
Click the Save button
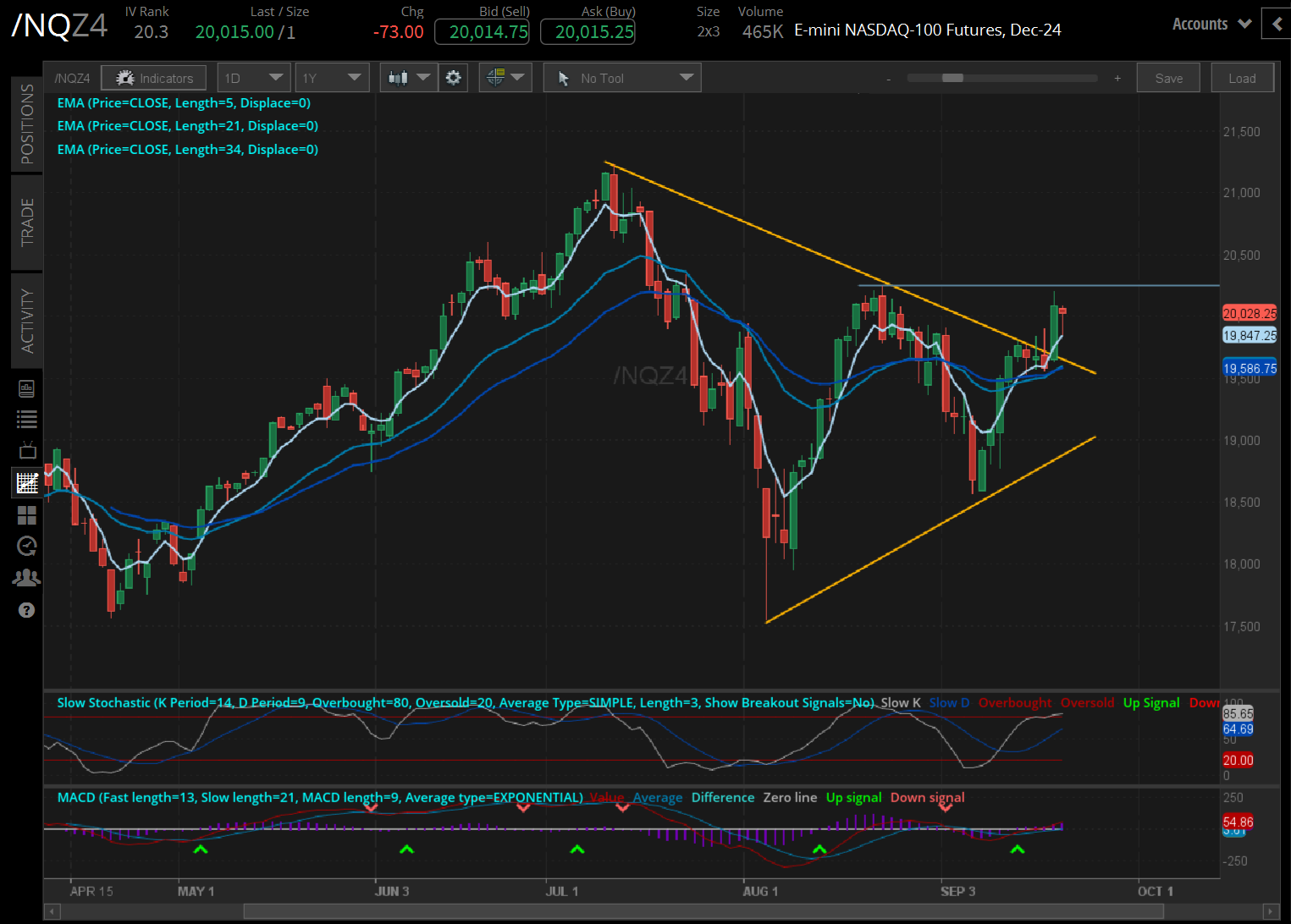pyautogui.click(x=1168, y=77)
